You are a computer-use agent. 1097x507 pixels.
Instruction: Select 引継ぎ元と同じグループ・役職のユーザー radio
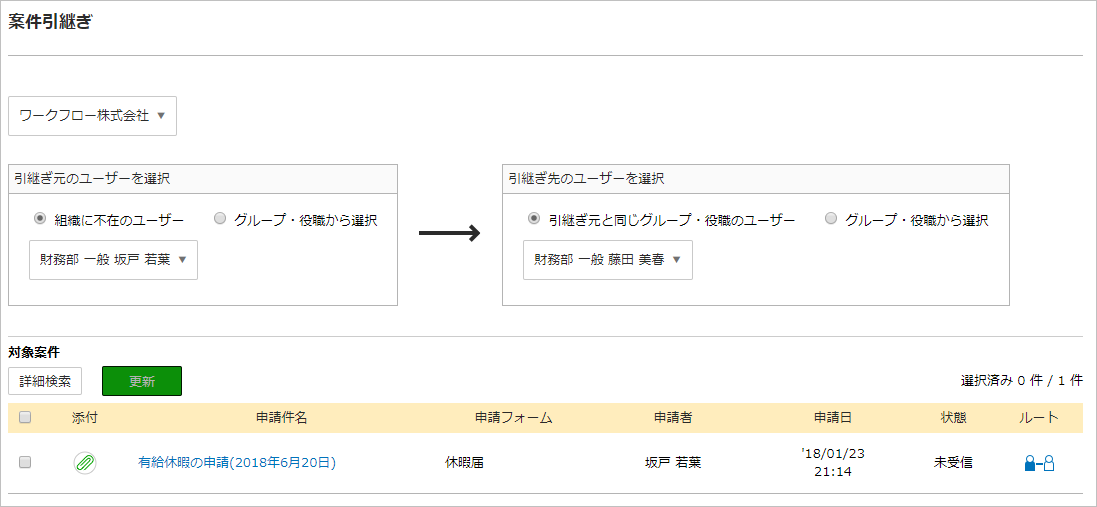[535, 219]
